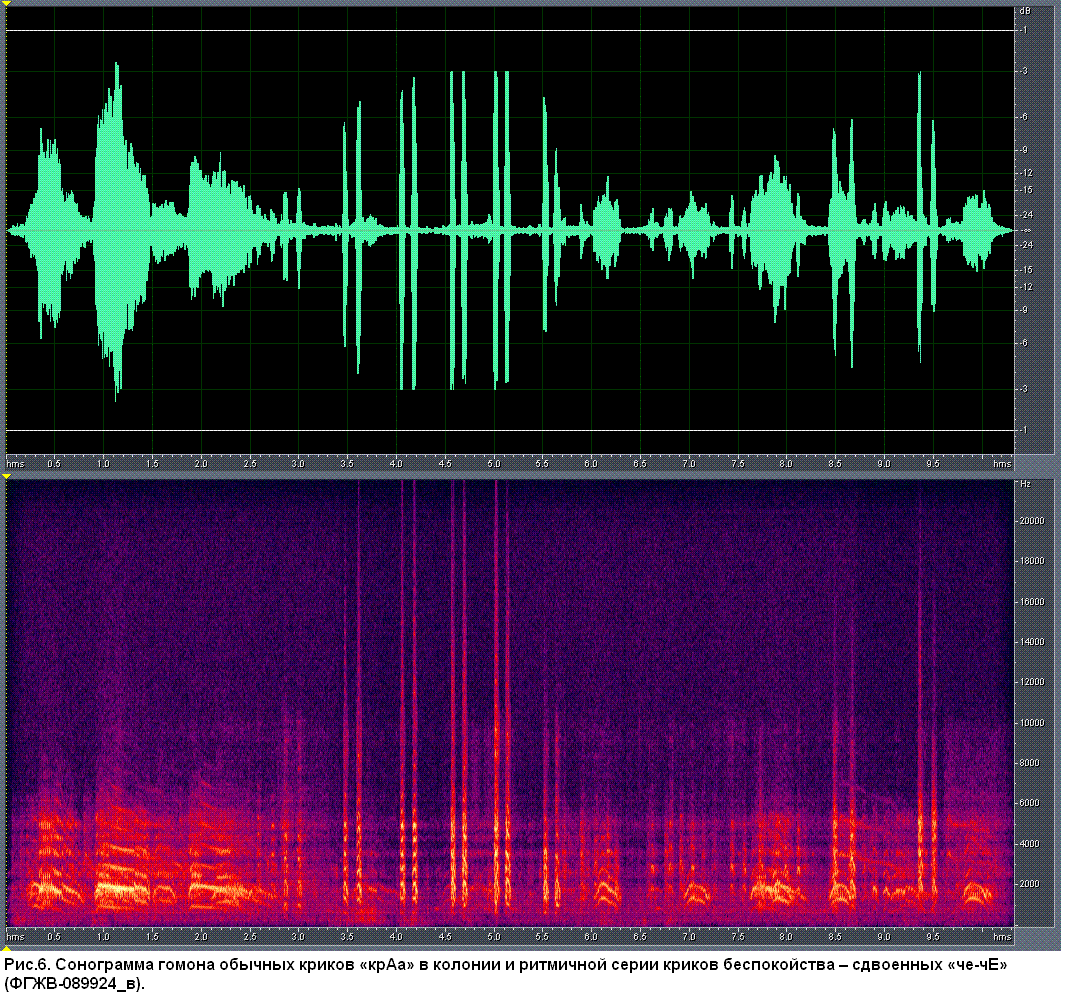The image size is (1068, 1000).
Task: Click the 2000 Hz frequency scale label
Action: tap(1031, 884)
